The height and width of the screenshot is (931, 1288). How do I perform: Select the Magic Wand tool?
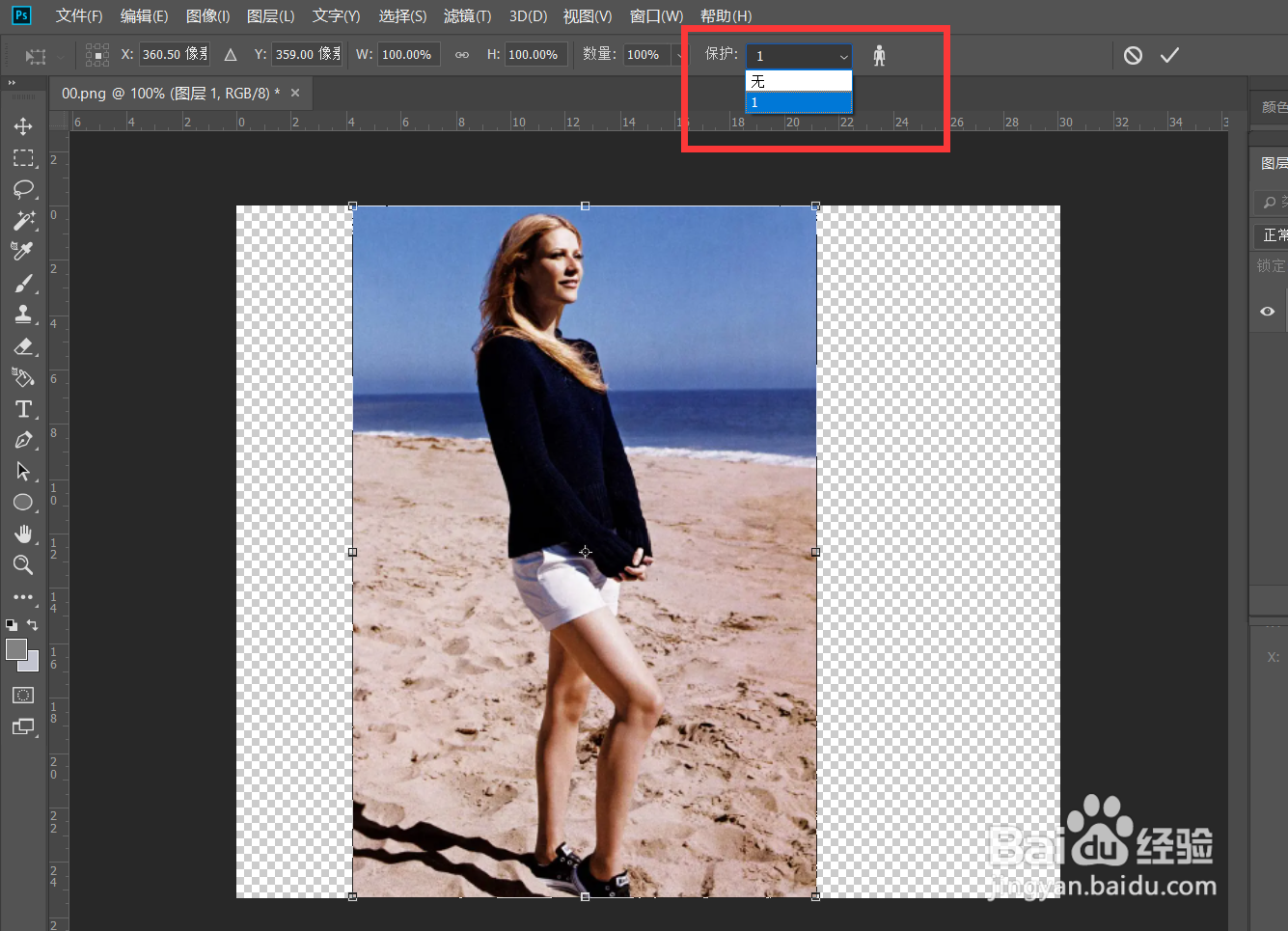click(23, 220)
